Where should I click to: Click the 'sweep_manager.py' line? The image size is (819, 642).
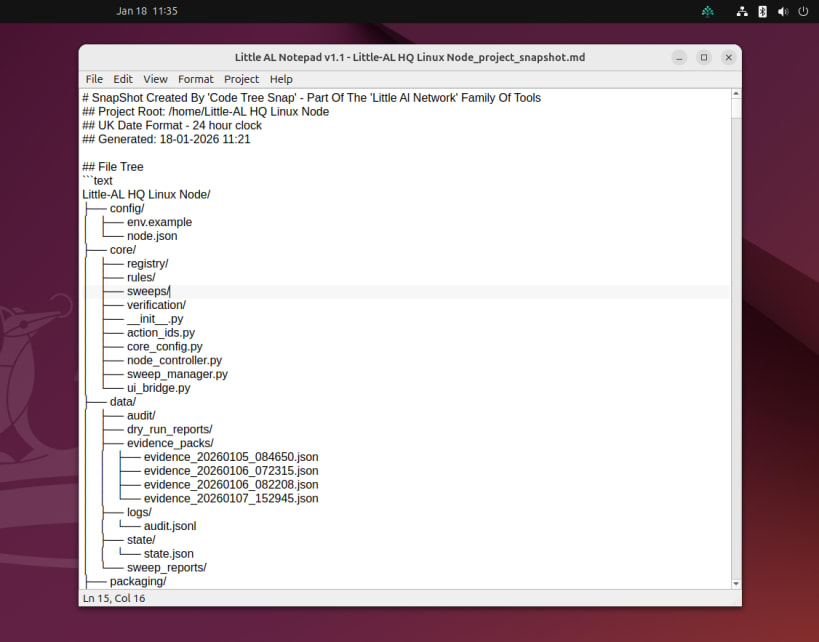pos(177,375)
